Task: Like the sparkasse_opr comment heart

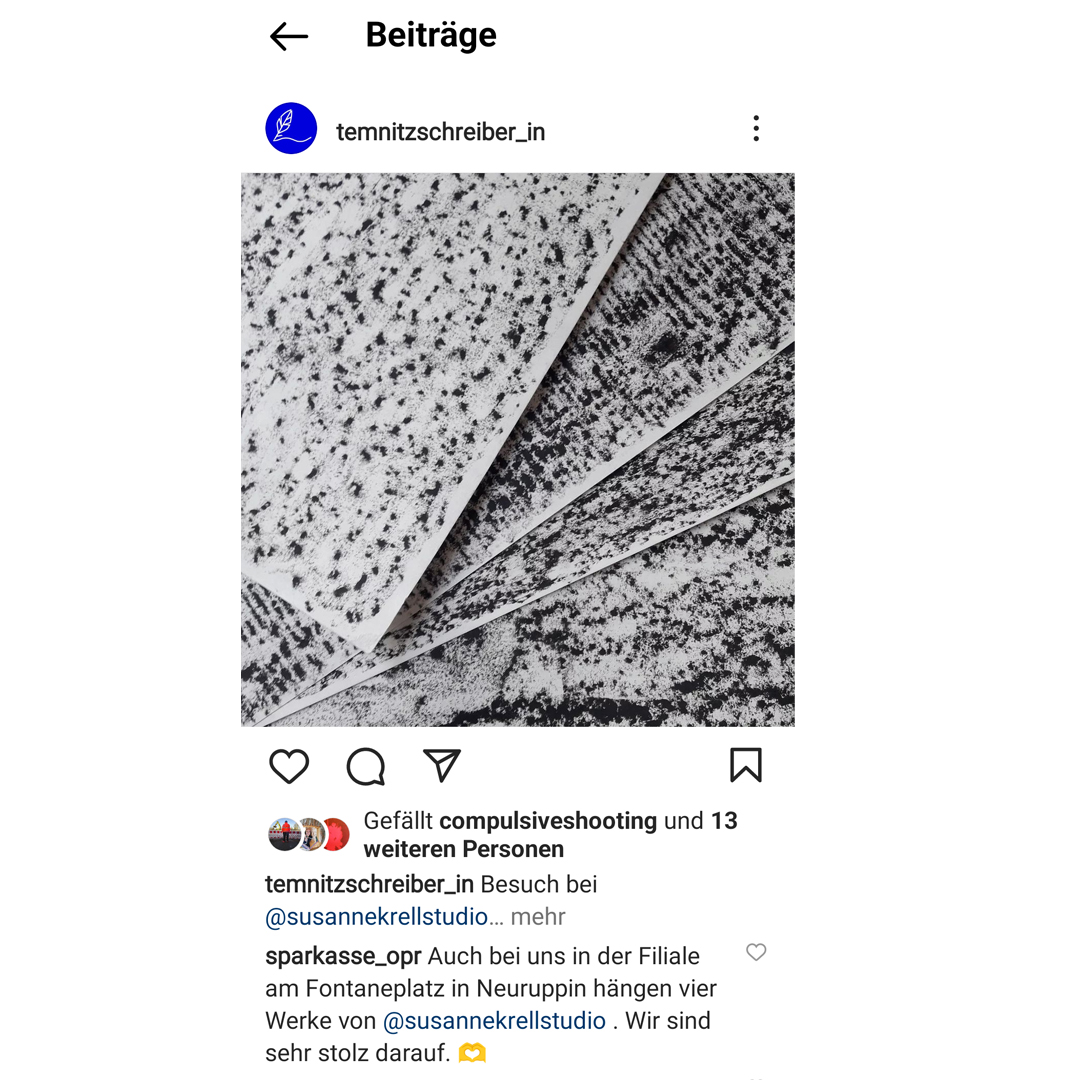Action: [x=756, y=952]
